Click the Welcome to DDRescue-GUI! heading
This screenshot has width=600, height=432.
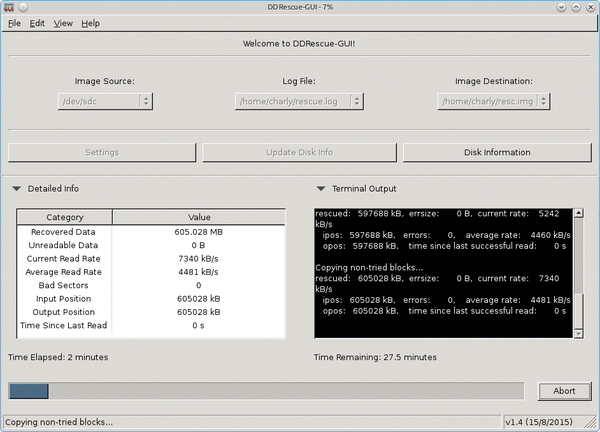(x=299, y=44)
